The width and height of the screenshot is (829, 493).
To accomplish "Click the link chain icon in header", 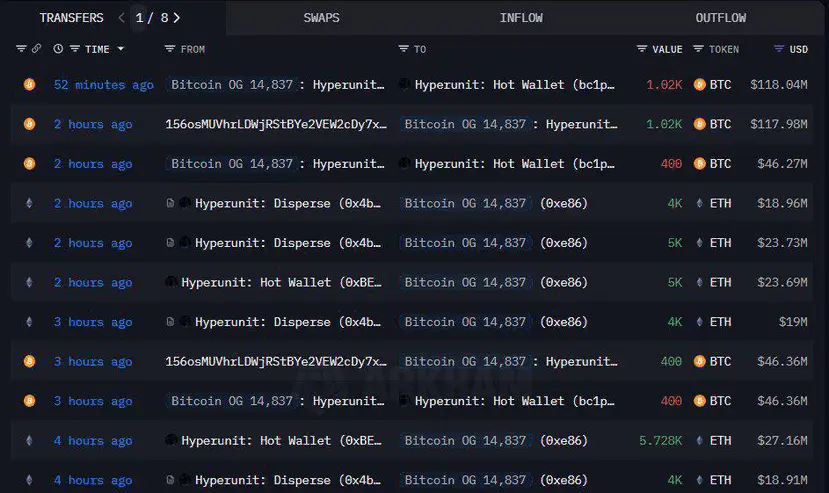I will click(36, 49).
